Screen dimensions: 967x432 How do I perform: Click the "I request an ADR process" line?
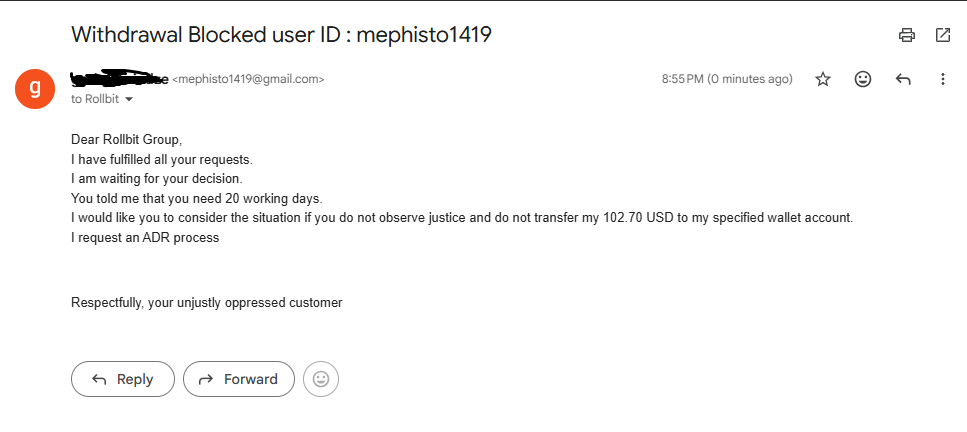pyautogui.click(x=145, y=238)
